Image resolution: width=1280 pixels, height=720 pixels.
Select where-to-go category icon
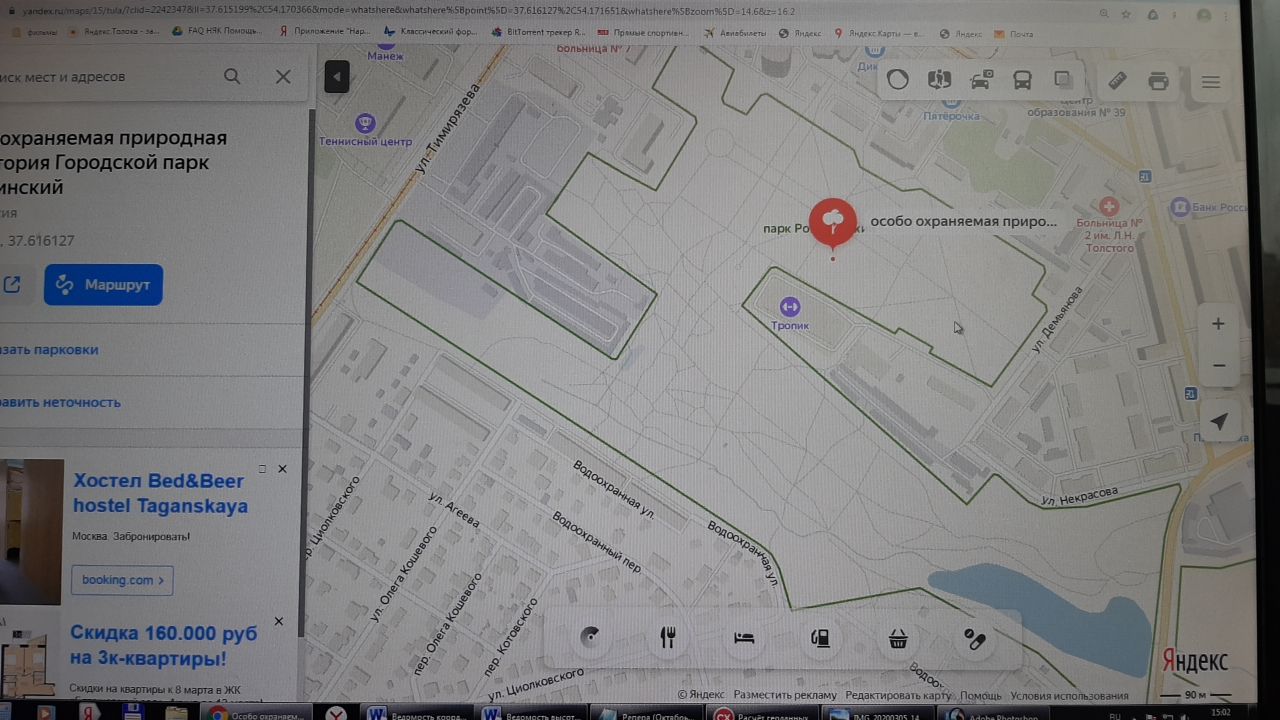click(590, 638)
